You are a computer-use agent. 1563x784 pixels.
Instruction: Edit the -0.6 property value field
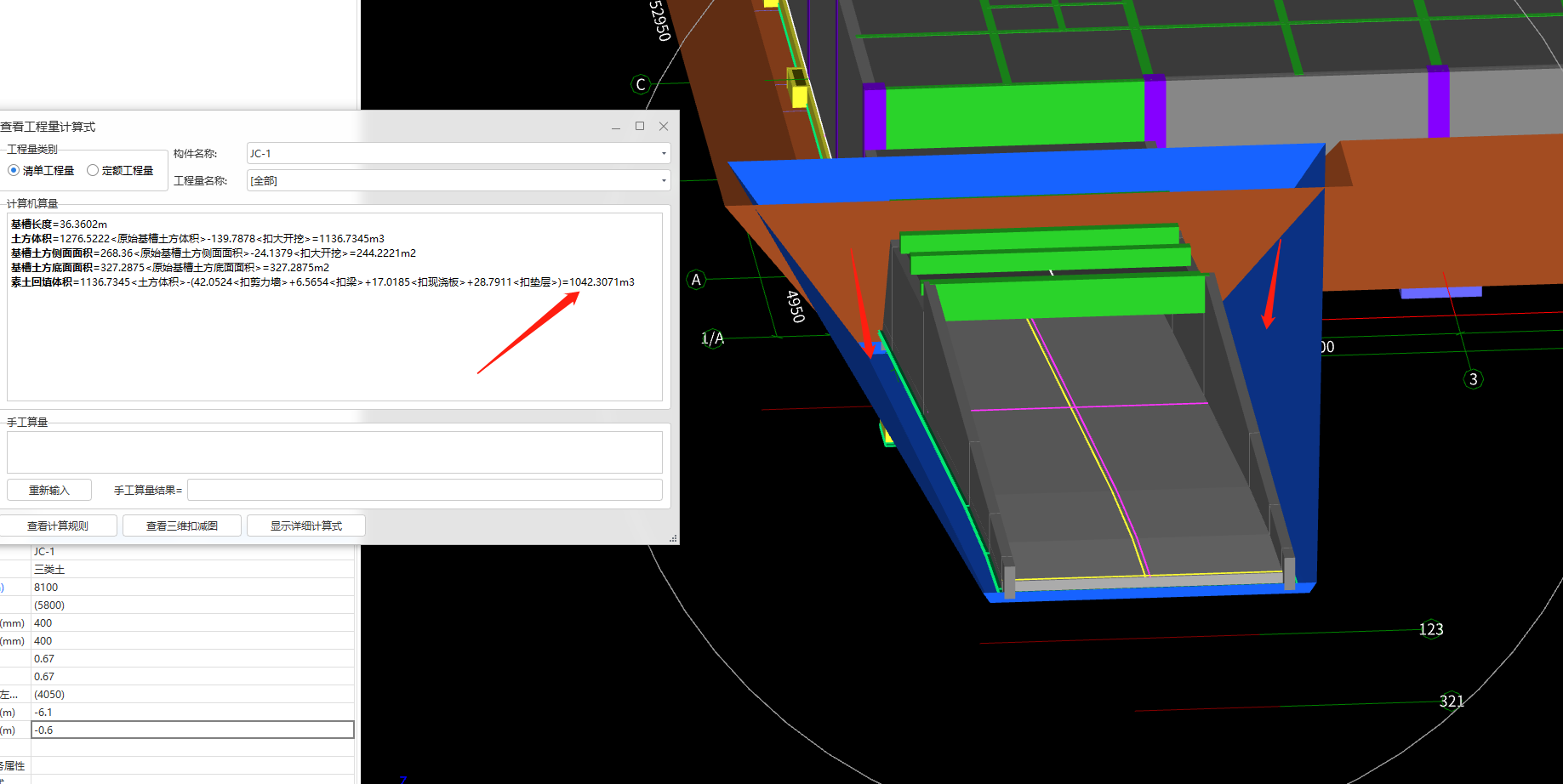pyautogui.click(x=192, y=730)
